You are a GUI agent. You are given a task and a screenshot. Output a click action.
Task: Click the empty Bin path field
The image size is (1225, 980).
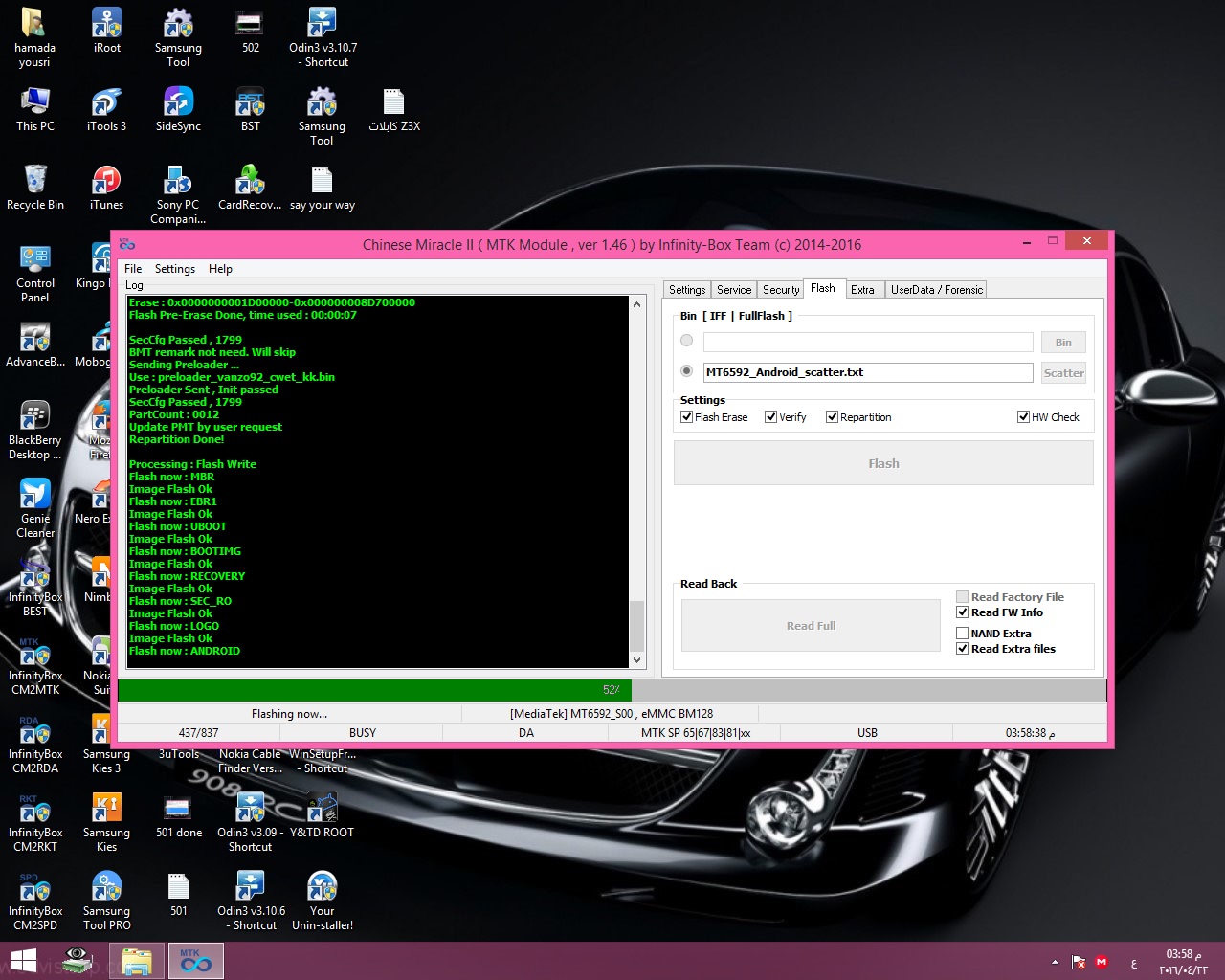pos(868,342)
